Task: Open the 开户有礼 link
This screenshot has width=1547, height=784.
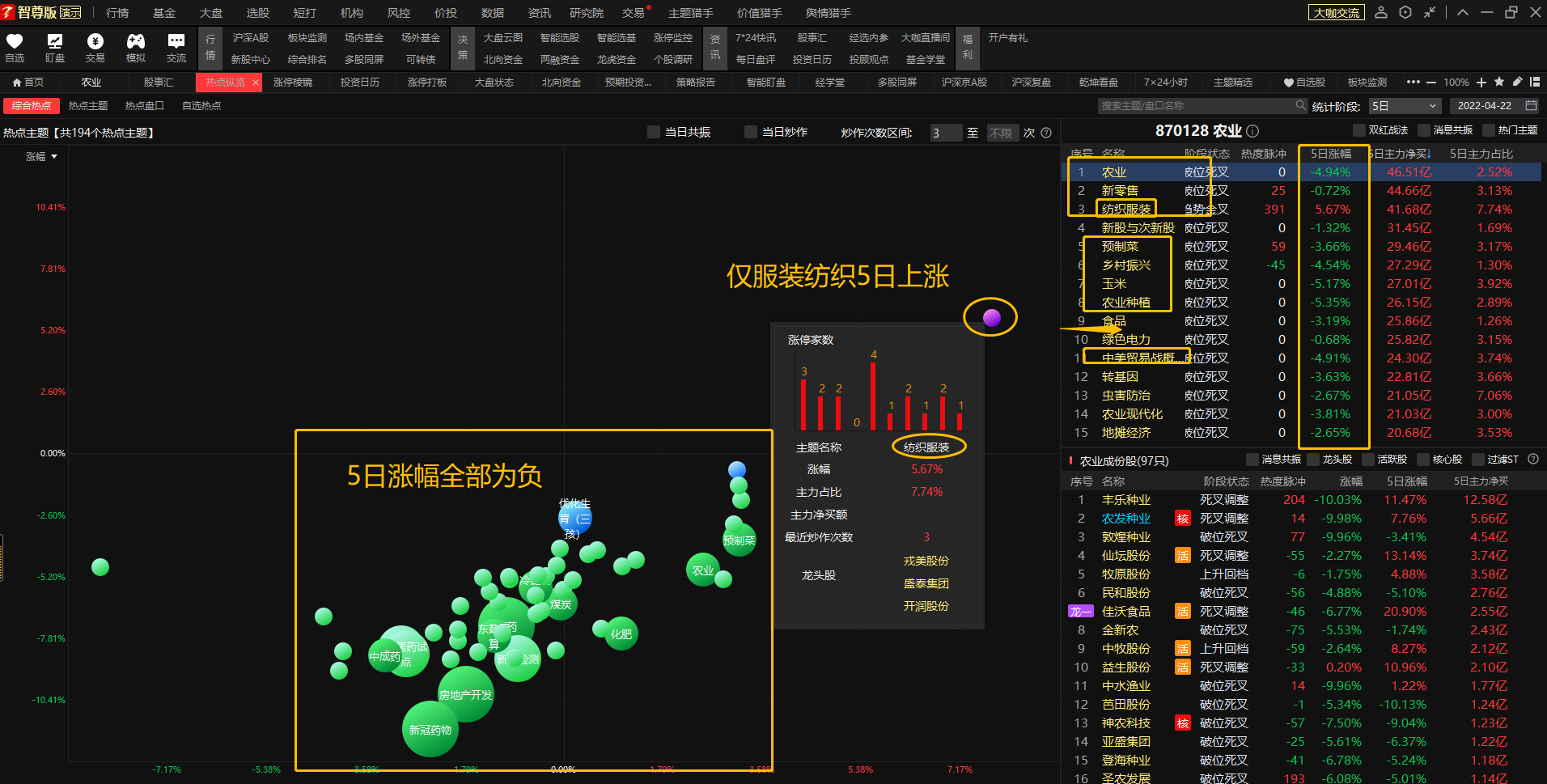Action: point(1008,38)
